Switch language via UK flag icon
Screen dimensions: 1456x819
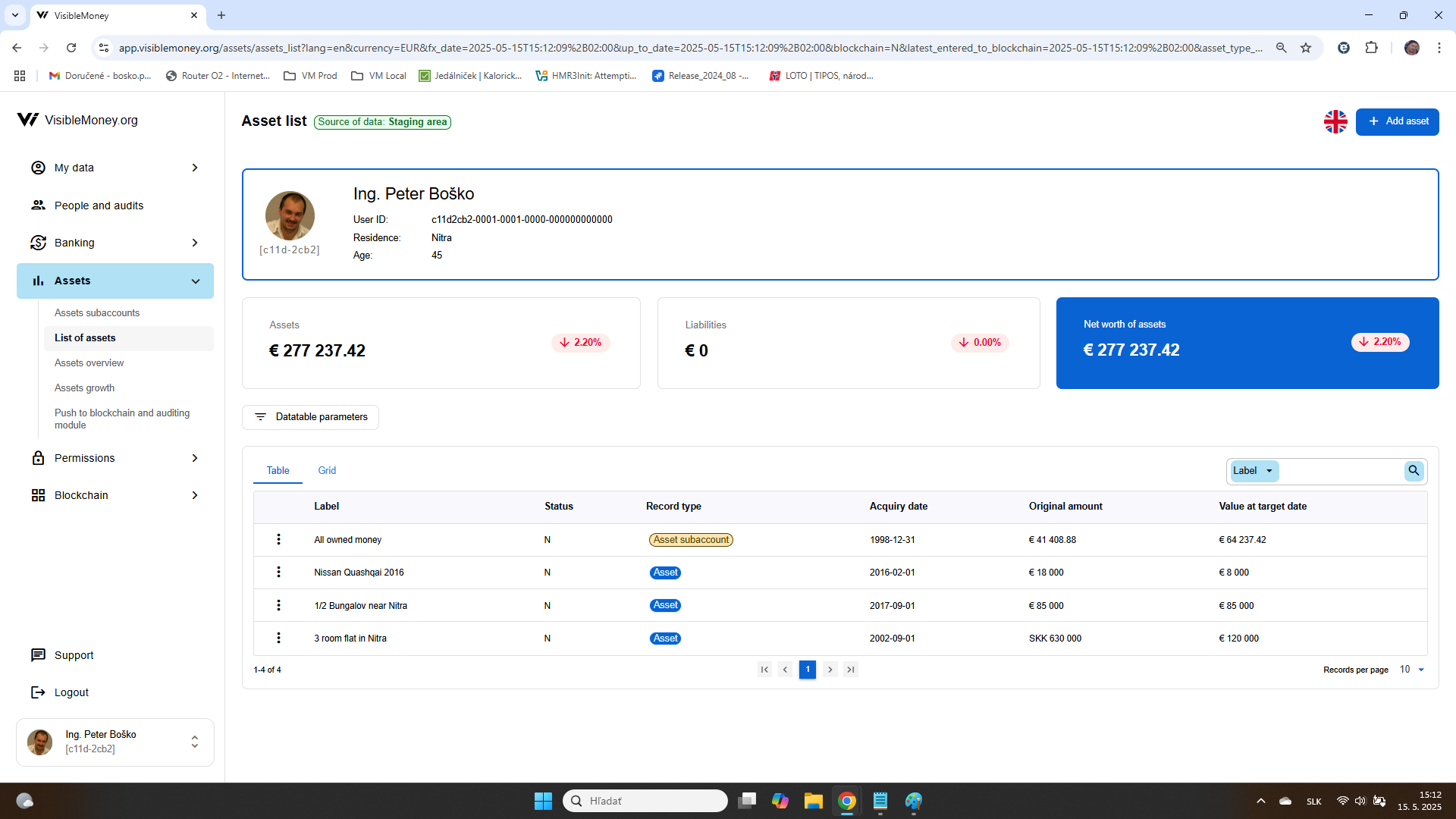[1335, 121]
